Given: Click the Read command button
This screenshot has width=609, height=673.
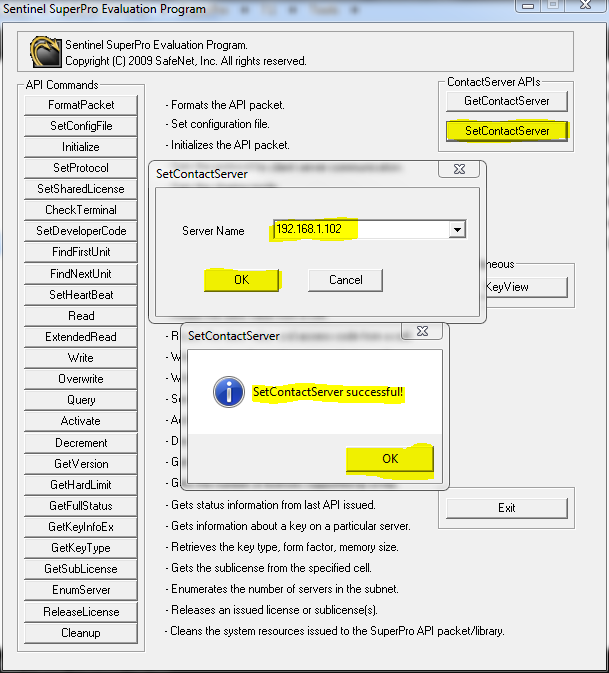Looking at the screenshot, I should pyautogui.click(x=81, y=316).
